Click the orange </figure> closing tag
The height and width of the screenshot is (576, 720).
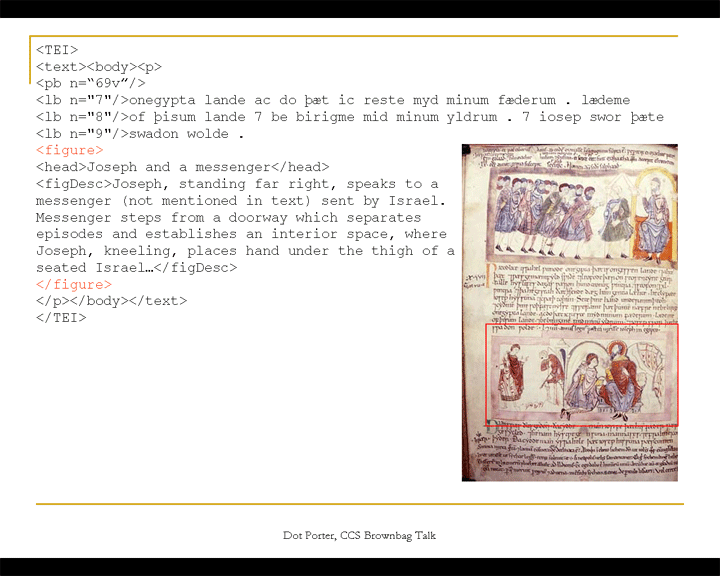pyautogui.click(x=73, y=284)
